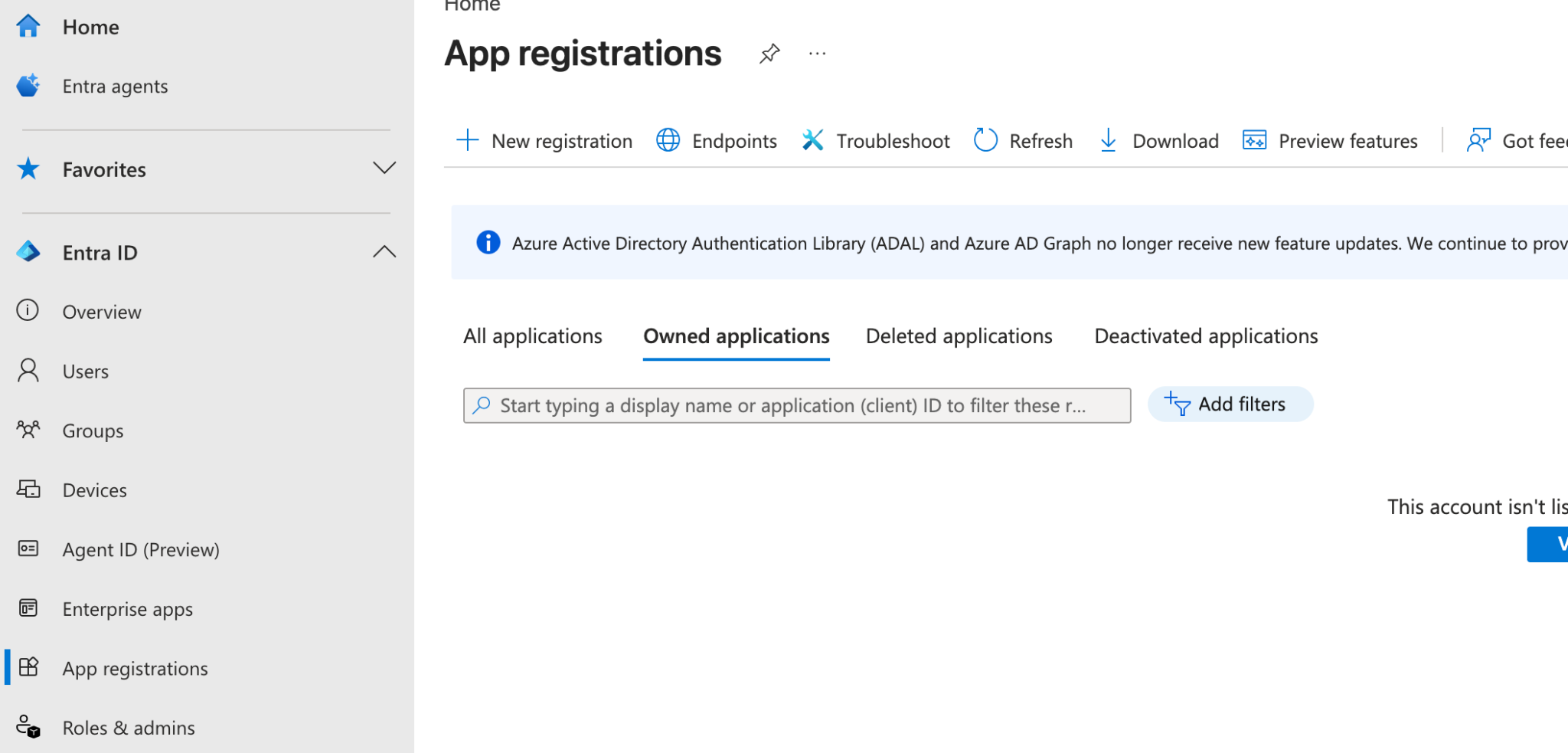This screenshot has height=753, width=1568.
Task: Click the feedback person icon
Action: 1478,140
